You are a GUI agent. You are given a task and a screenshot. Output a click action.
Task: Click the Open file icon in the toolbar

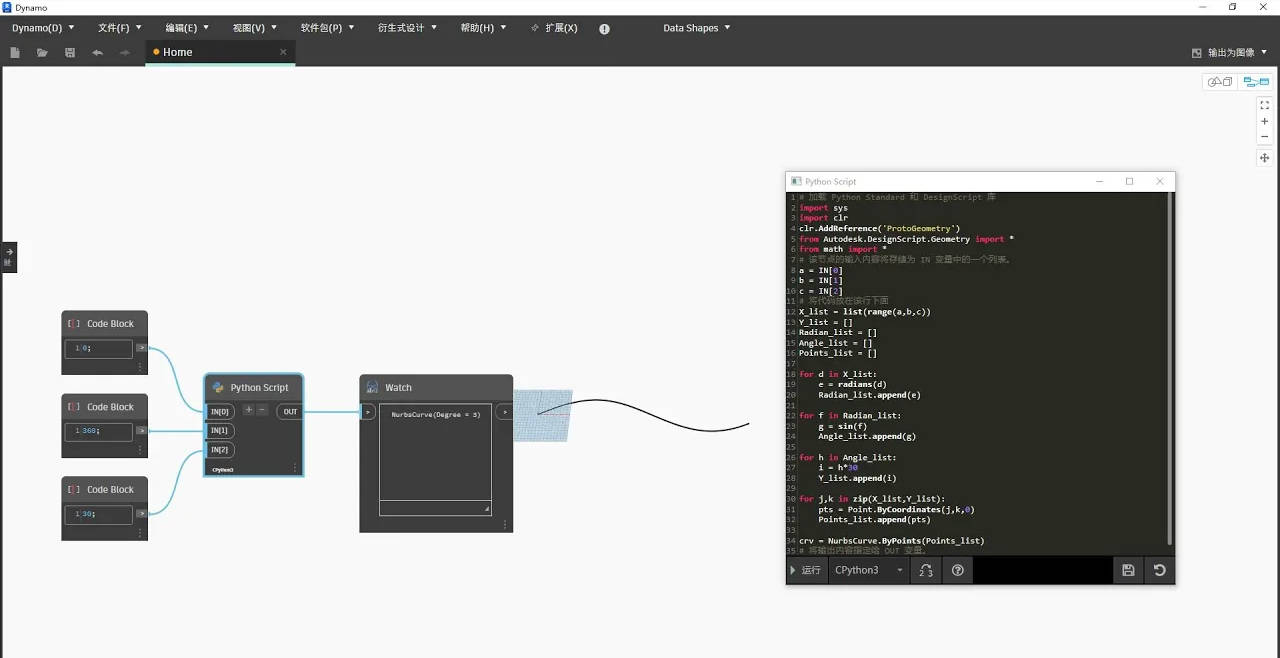pos(40,52)
